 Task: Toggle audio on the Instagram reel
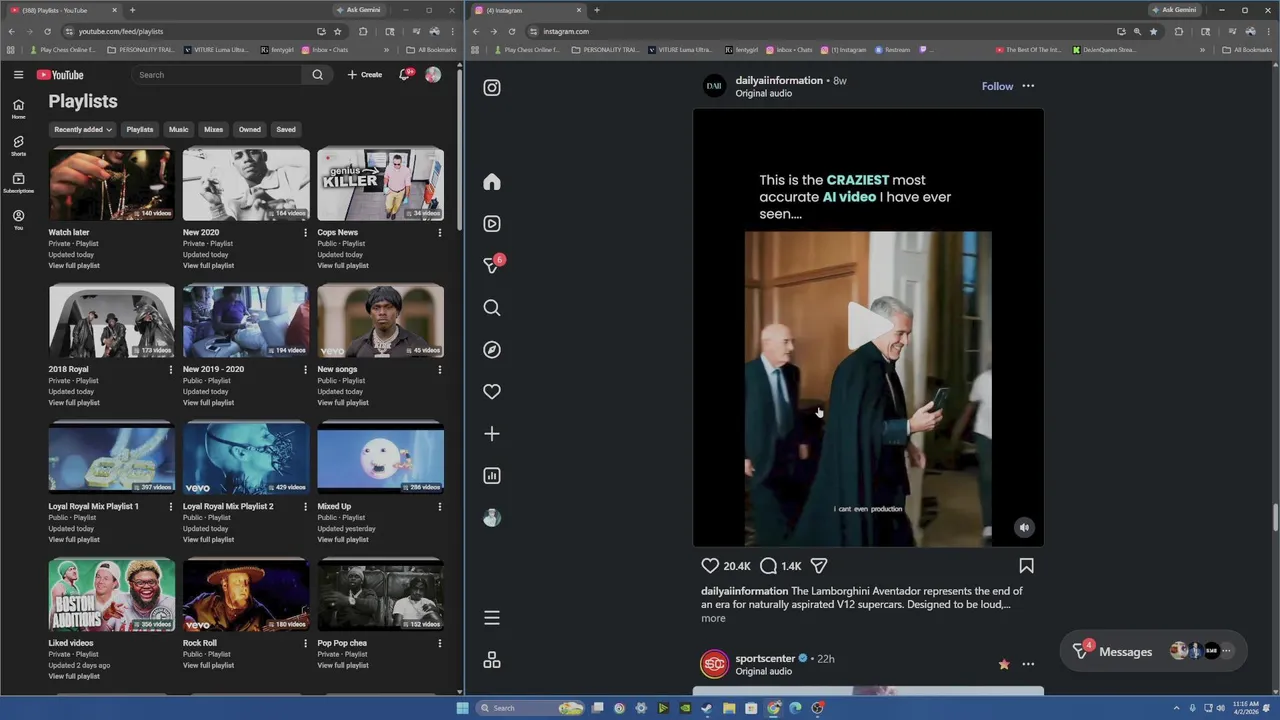(x=1024, y=528)
